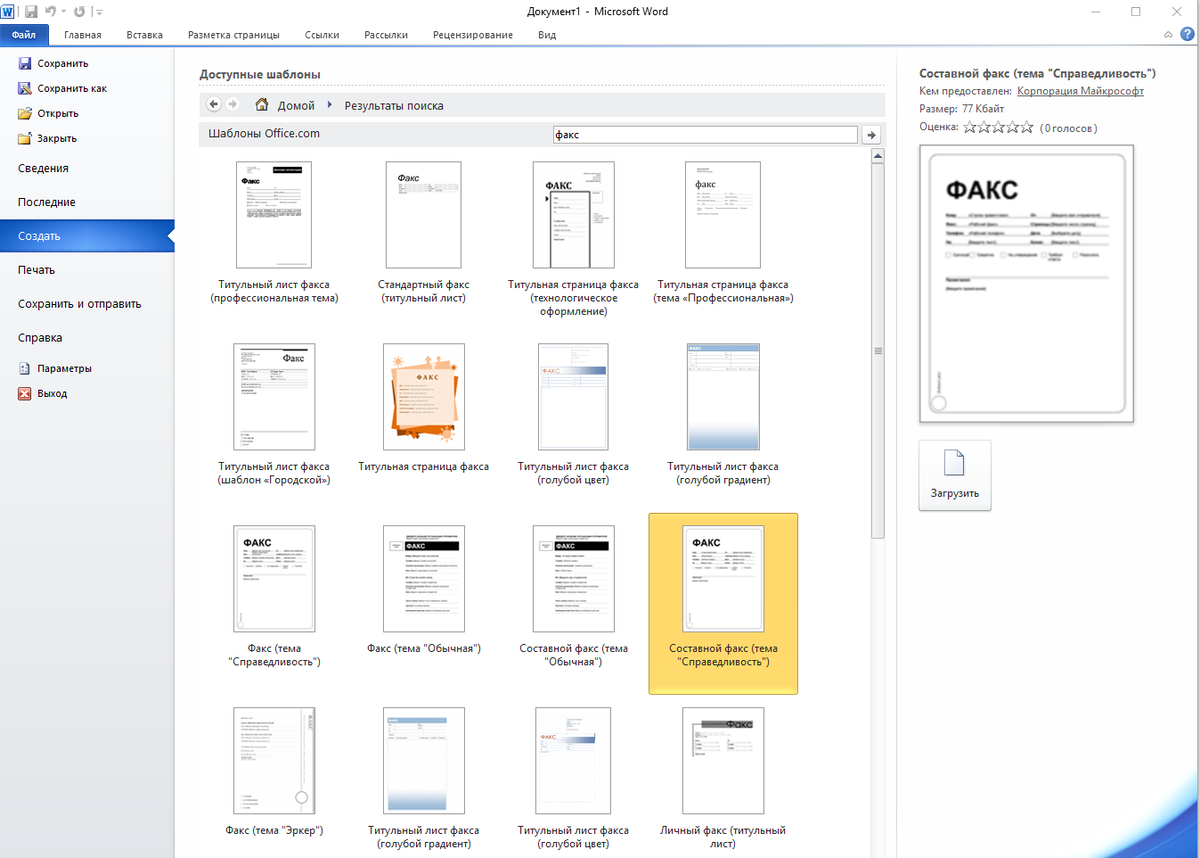1200x858 pixels.
Task: Click the Корпорация Майкрософт link
Action: (1080, 91)
